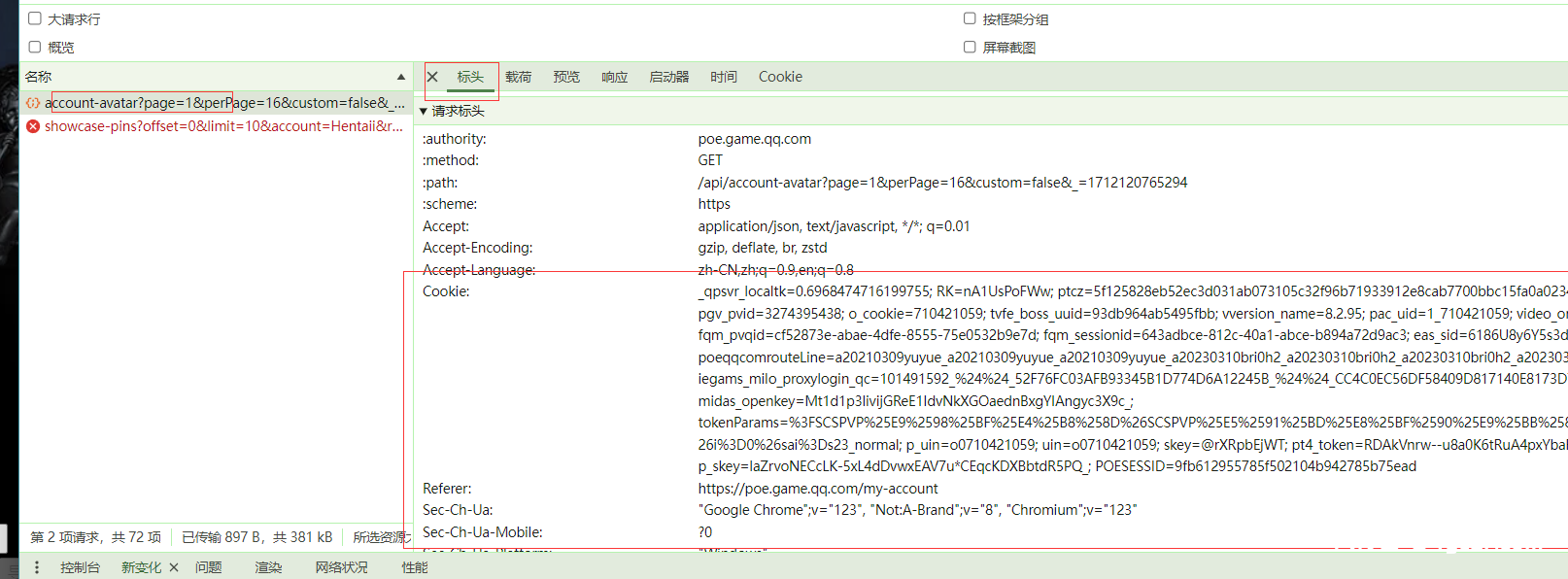
Task: Switch to 网络状况 in the drawer
Action: coord(341,567)
